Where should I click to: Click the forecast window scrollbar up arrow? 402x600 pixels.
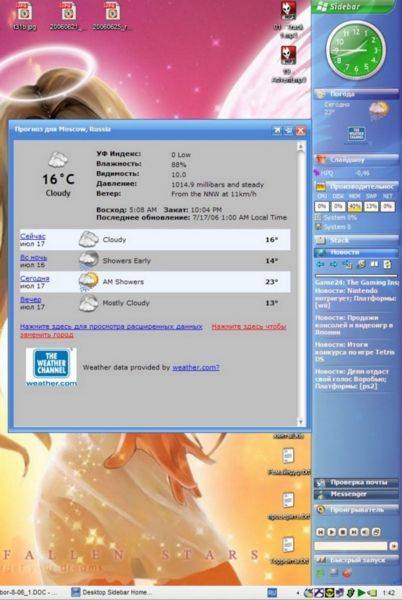(301, 147)
